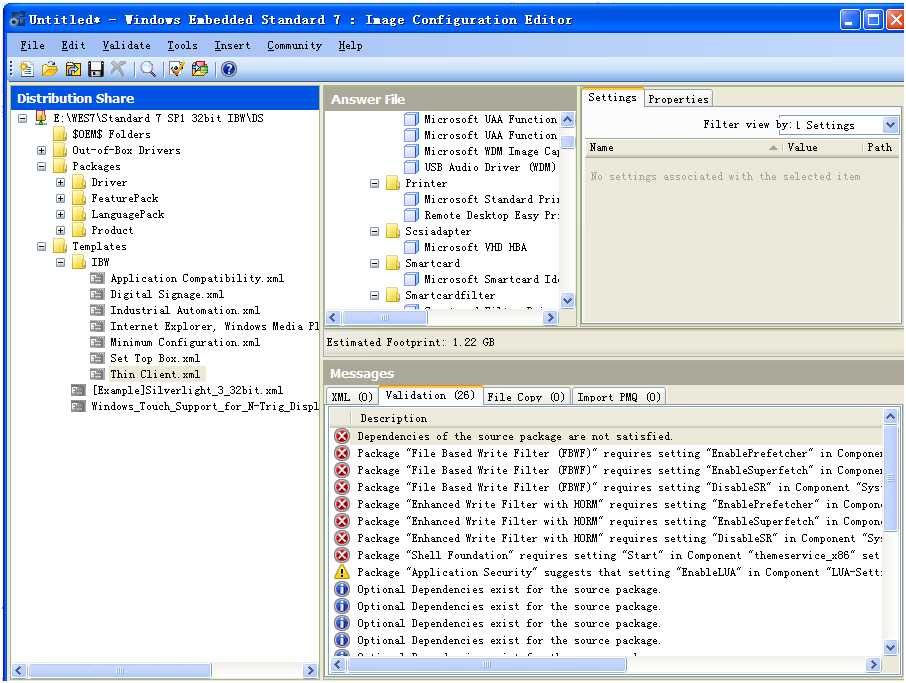Screen dimensions: 906x683
Task: Save the answer file with the floppy icon
Action: (95, 69)
